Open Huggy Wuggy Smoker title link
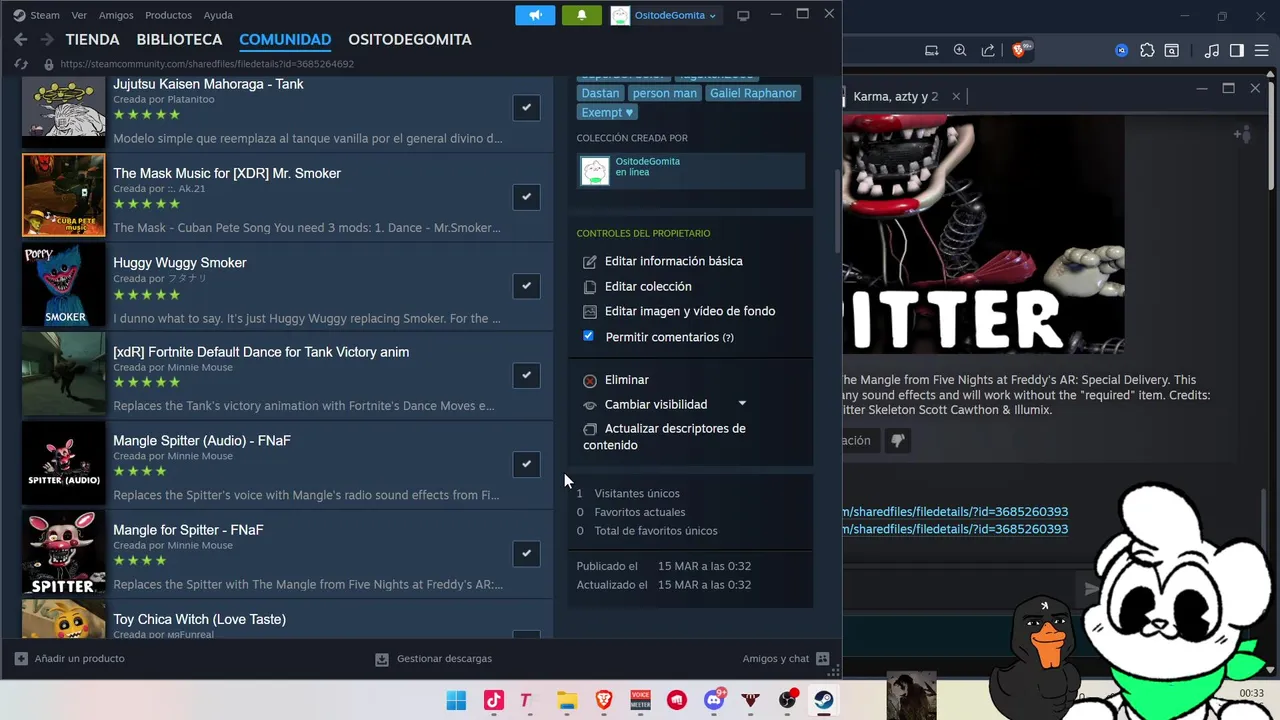This screenshot has width=1280, height=720. pos(180,262)
